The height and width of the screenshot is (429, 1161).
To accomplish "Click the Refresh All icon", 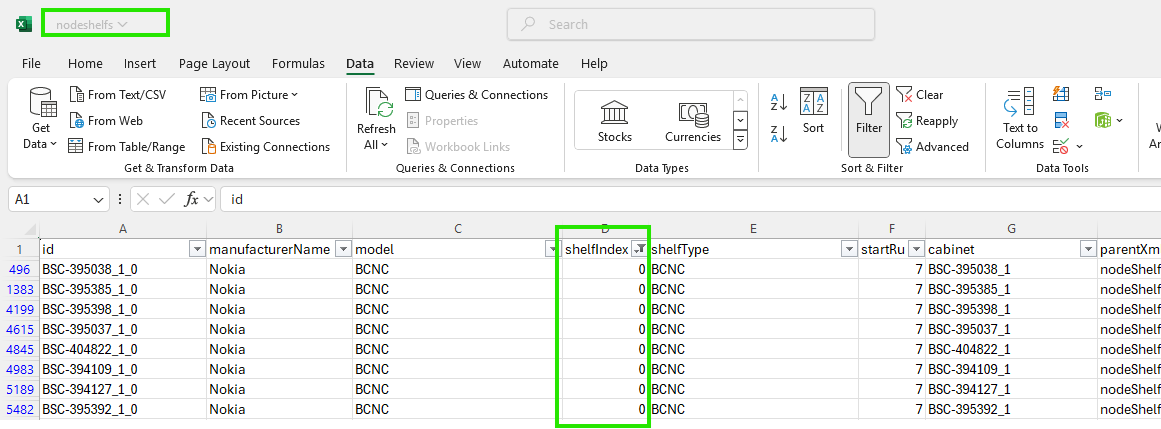I will point(376,120).
